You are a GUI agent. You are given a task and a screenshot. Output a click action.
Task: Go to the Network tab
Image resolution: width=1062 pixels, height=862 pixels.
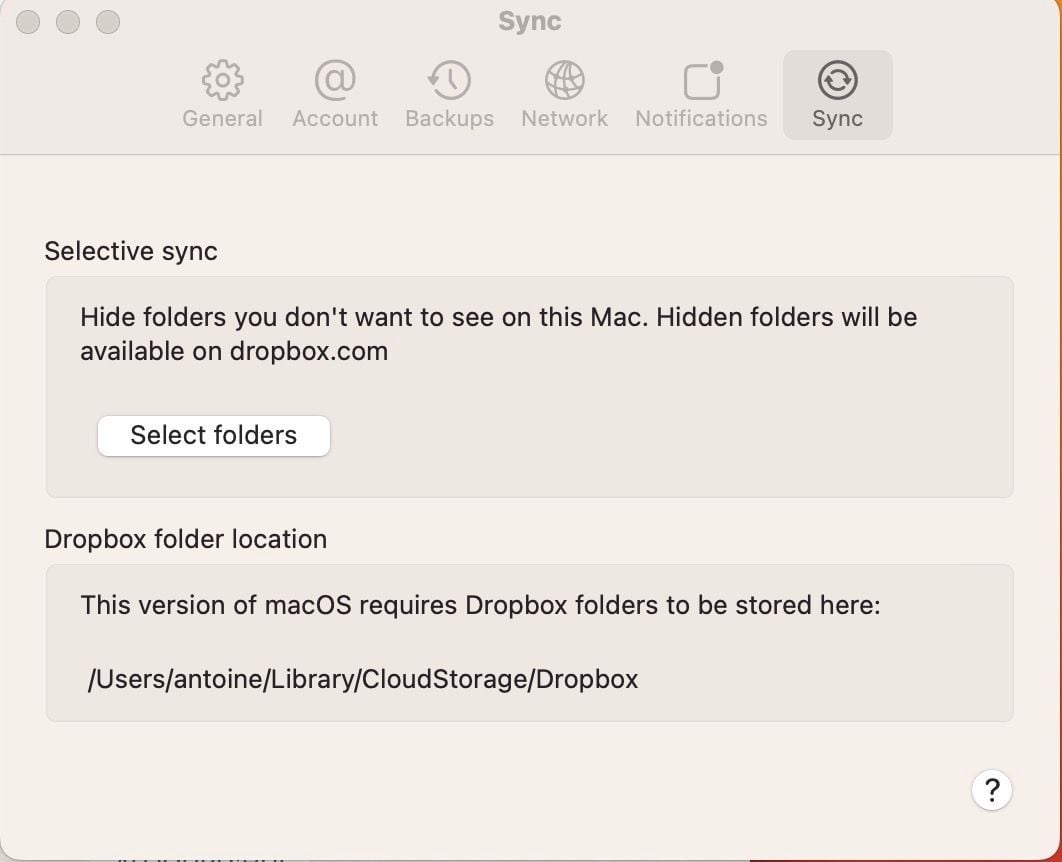point(564,95)
